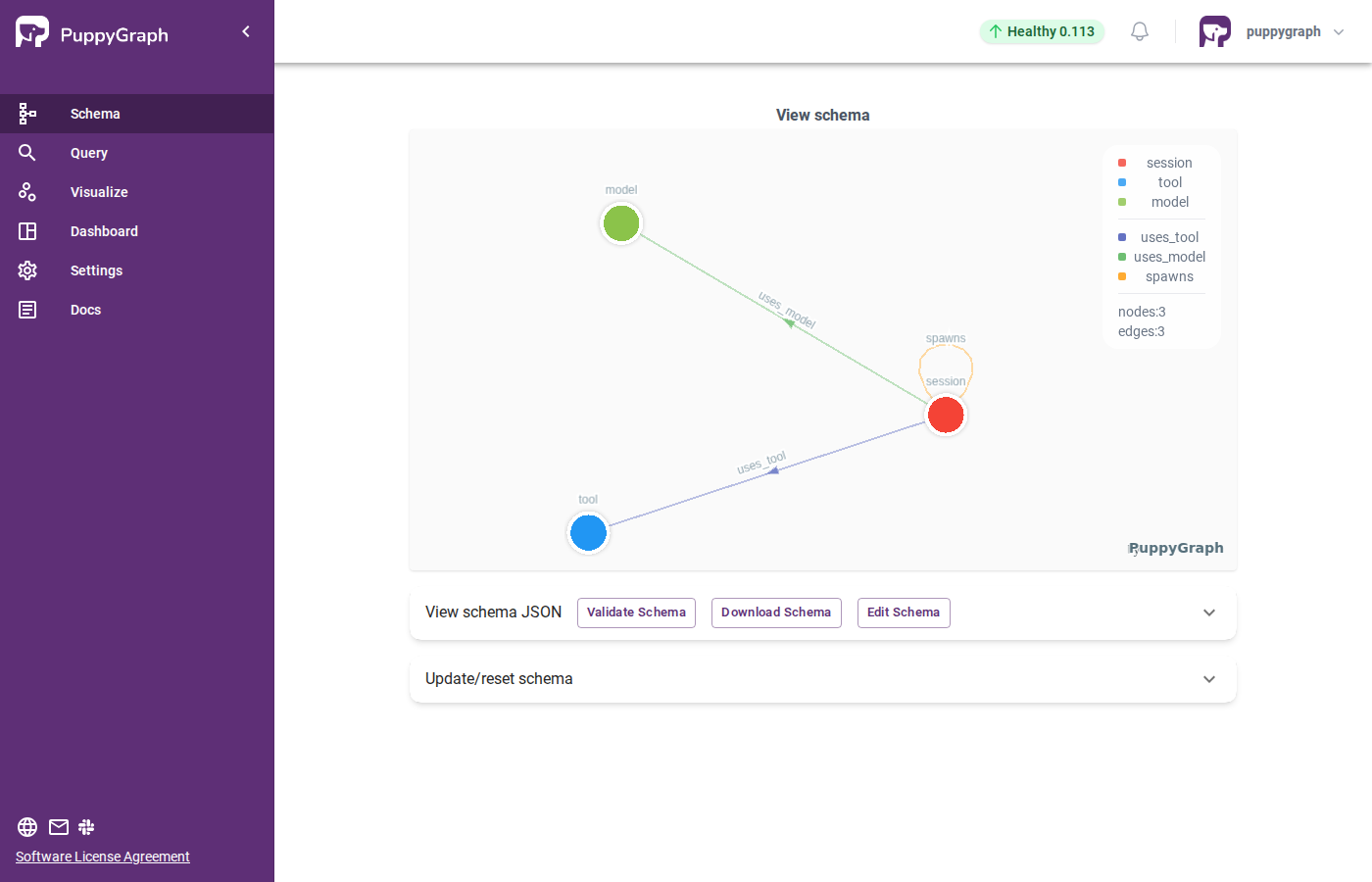Open the Software License Agreement link
Screen dimensions: 1372x882
point(102,856)
